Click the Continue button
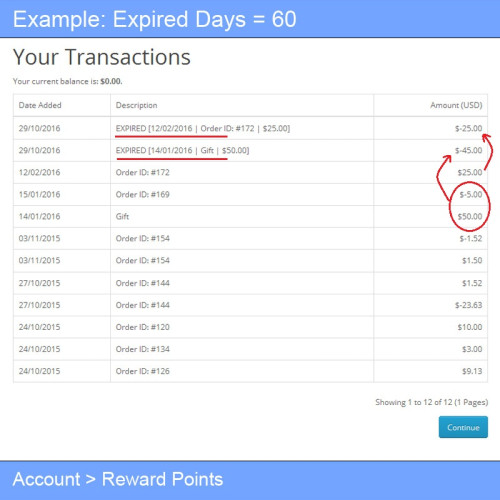 (463, 427)
